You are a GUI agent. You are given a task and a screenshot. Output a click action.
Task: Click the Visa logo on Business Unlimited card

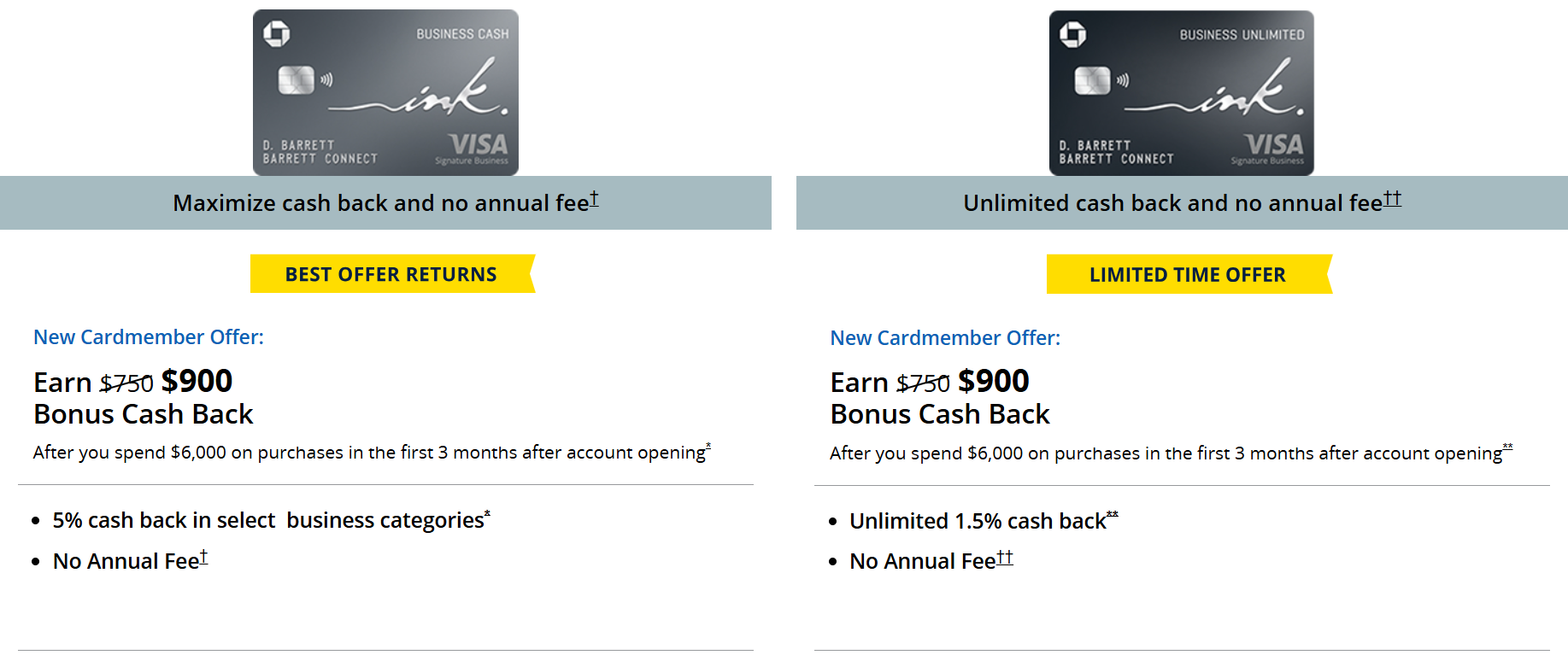point(1273,144)
